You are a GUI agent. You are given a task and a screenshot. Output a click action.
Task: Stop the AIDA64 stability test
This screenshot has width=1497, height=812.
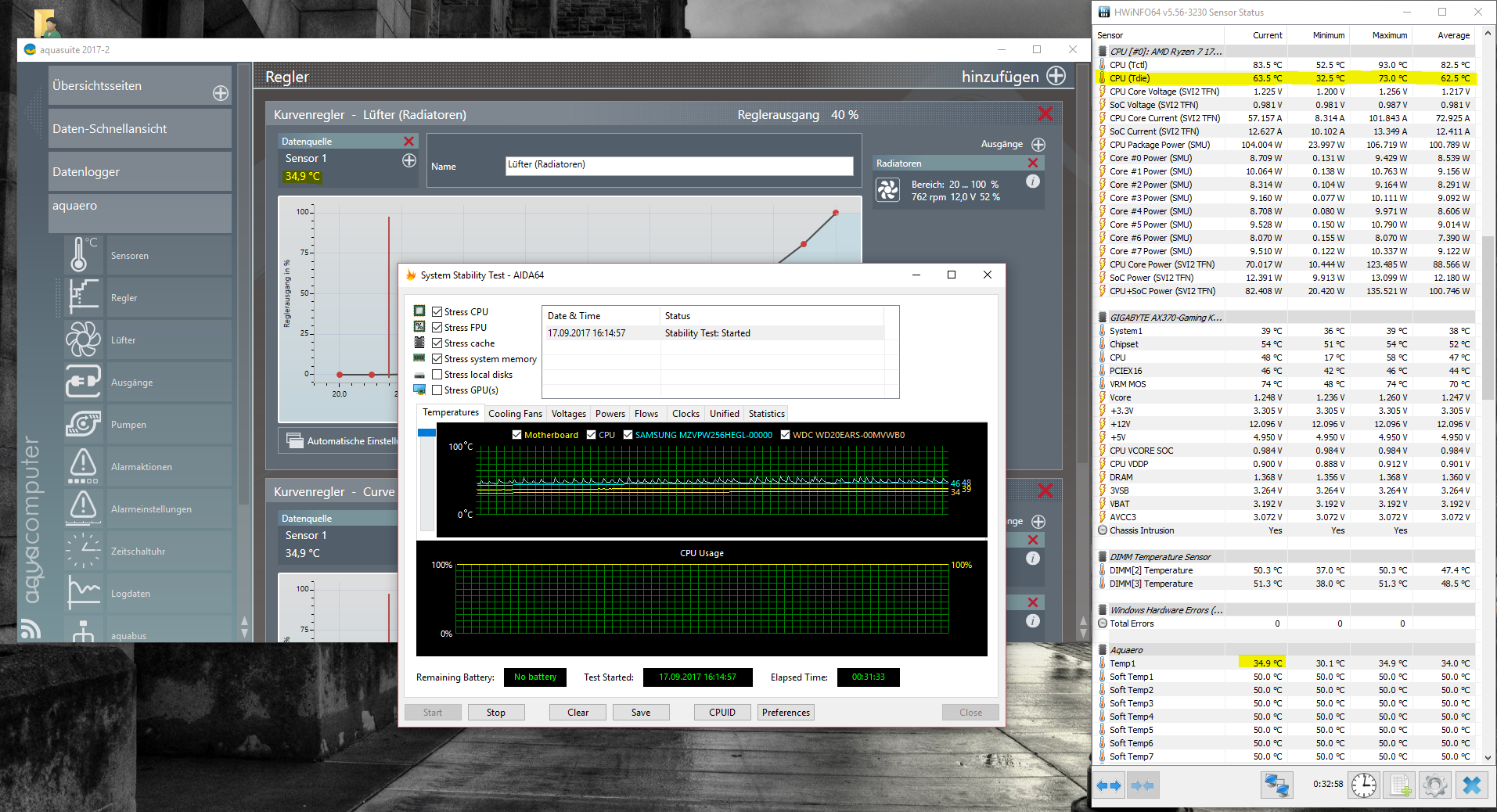point(496,713)
